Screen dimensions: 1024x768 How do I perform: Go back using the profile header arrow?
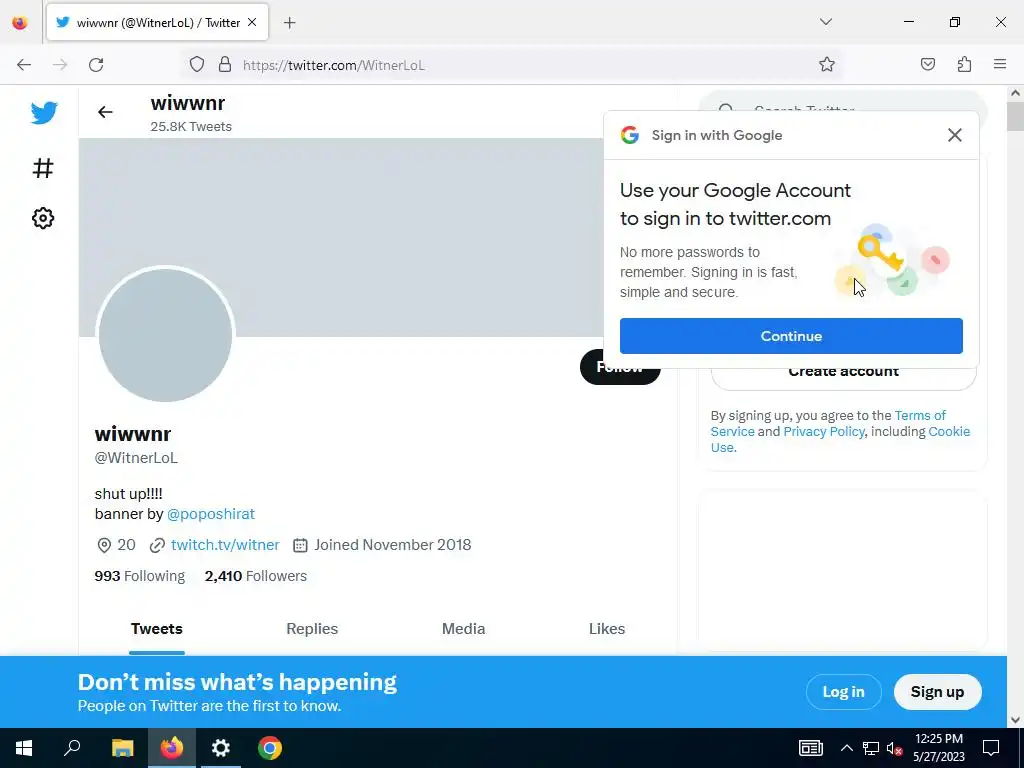pos(105,112)
